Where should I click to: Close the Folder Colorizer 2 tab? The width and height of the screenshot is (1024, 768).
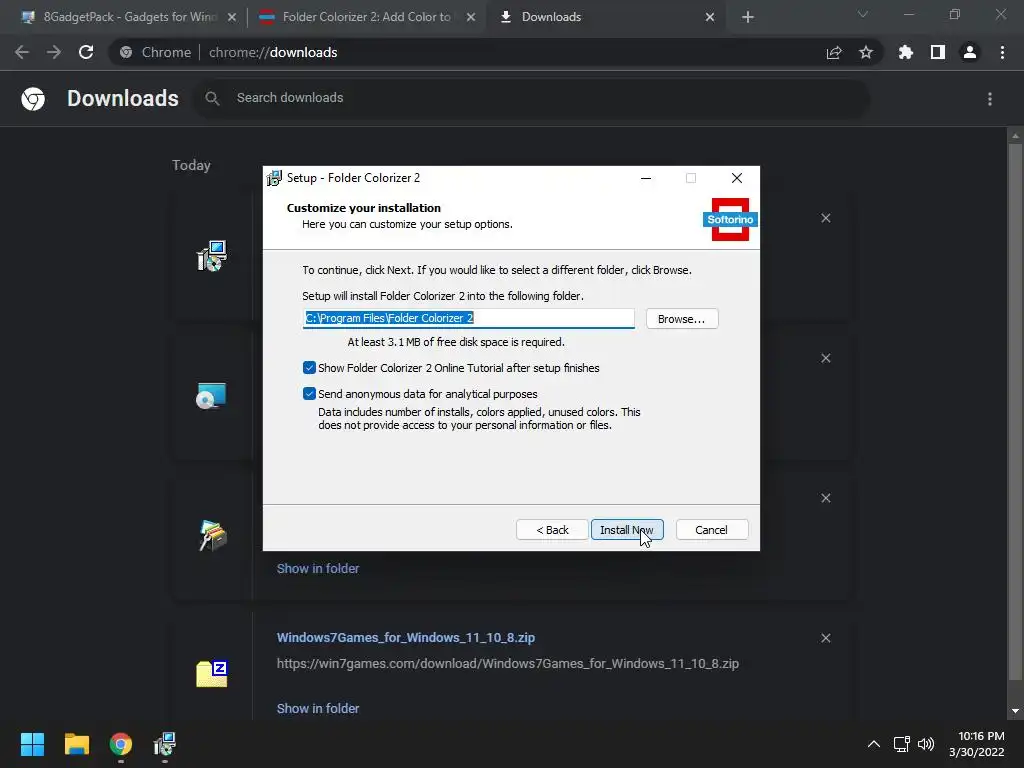click(x=471, y=17)
